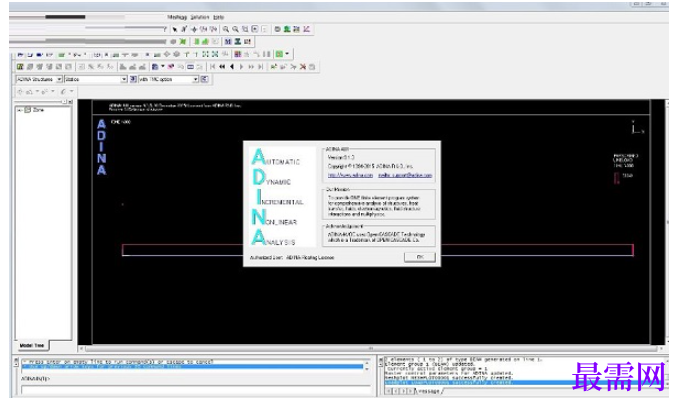Open the Help menu
The image size is (684, 408).
[x=219, y=17]
